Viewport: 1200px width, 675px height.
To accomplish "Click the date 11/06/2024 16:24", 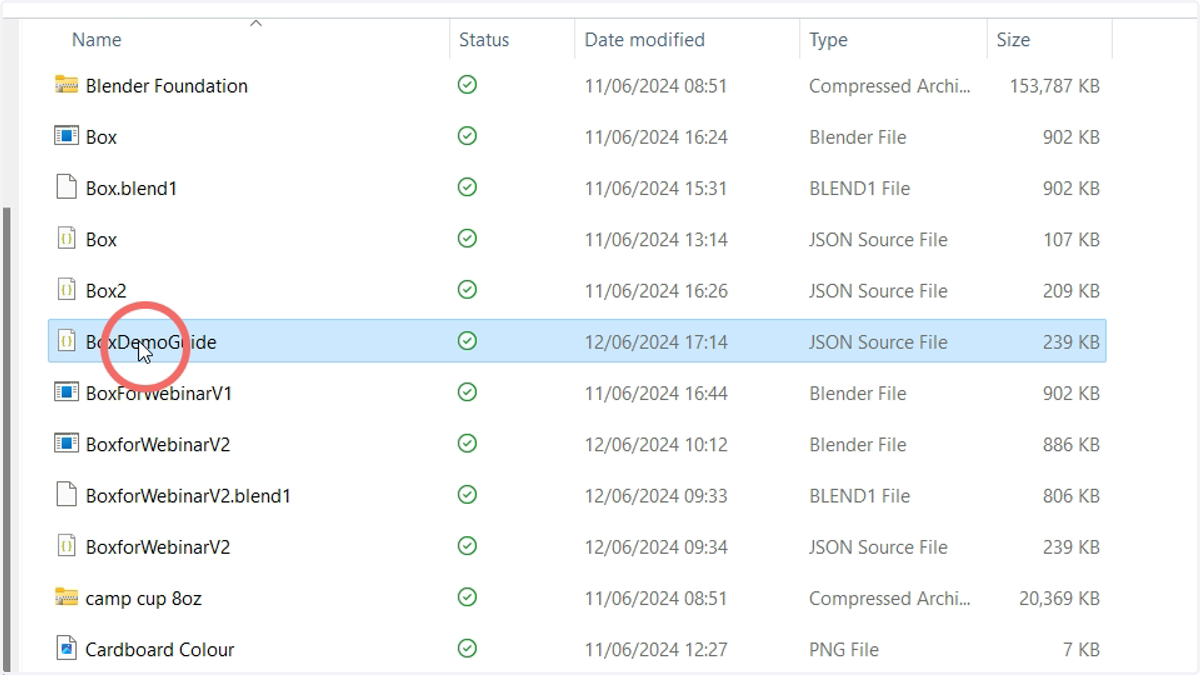I will coord(656,137).
